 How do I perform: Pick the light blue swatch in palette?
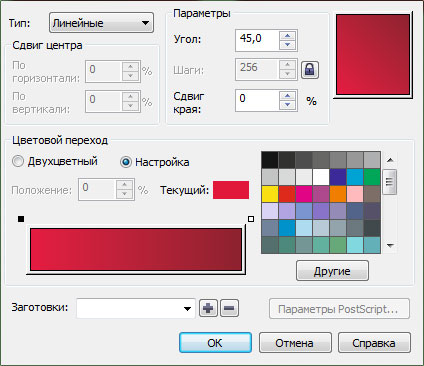click(x=304, y=228)
